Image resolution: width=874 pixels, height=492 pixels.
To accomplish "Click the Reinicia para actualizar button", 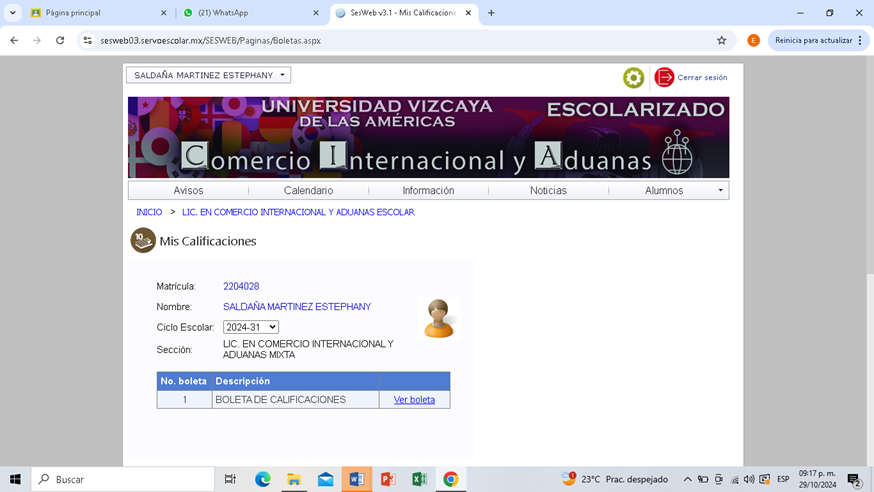I will point(818,40).
